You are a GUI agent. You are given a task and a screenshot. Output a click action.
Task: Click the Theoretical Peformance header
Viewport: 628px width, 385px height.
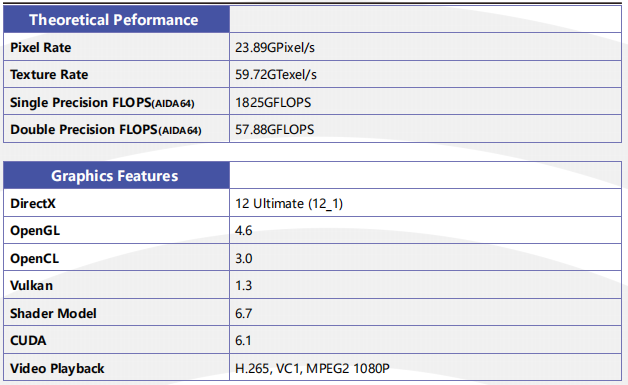(x=114, y=20)
